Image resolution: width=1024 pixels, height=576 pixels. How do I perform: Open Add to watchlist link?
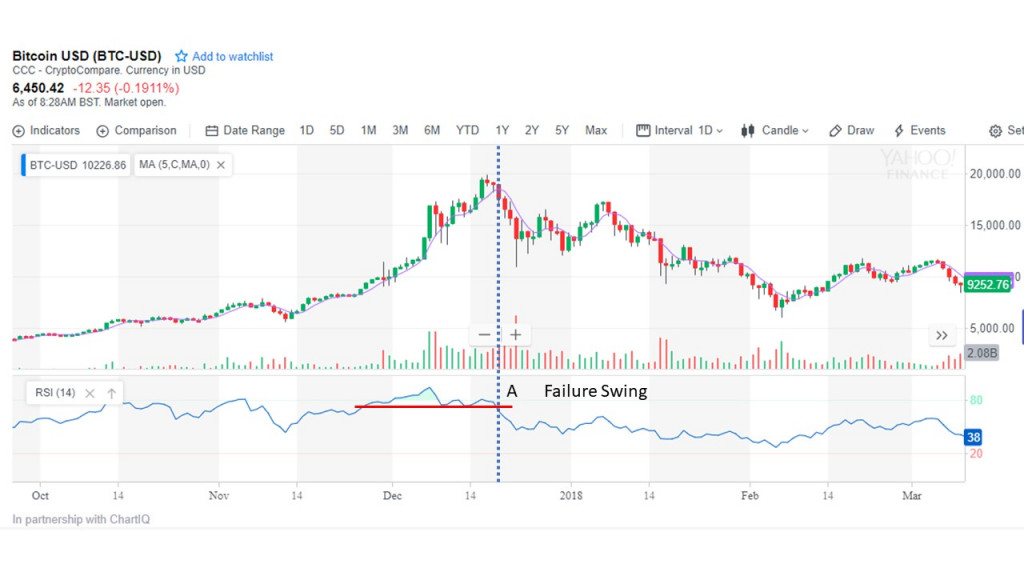point(232,57)
